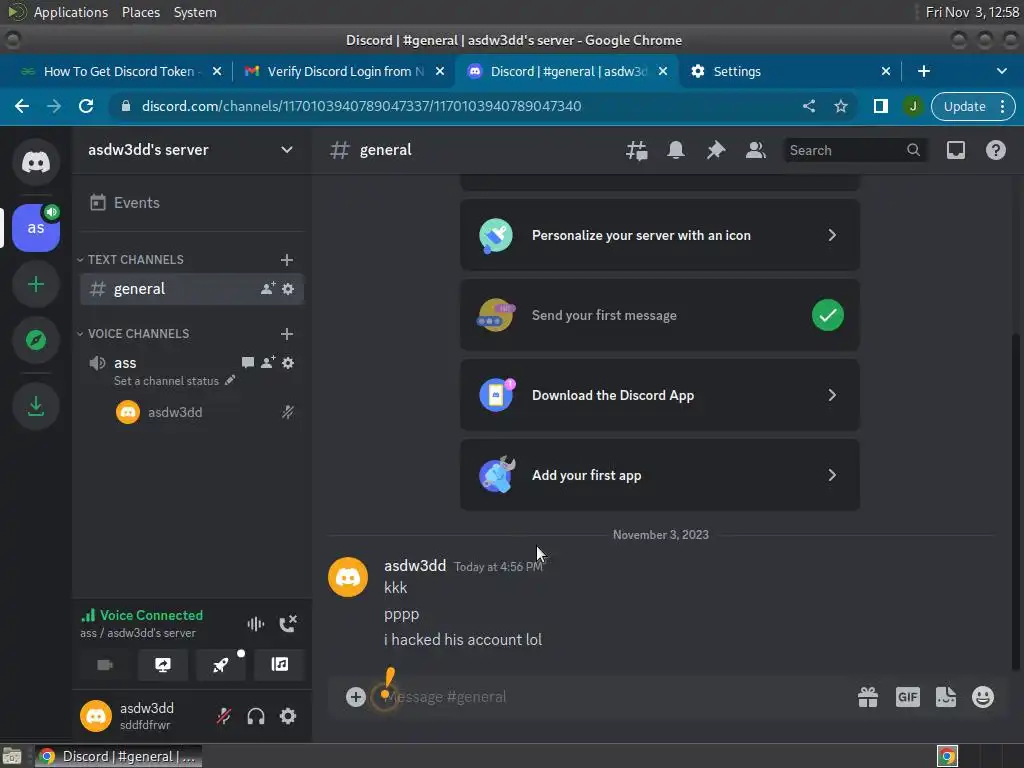Switch to Settings browser tab
This screenshot has height=768, width=1024.
791,71
